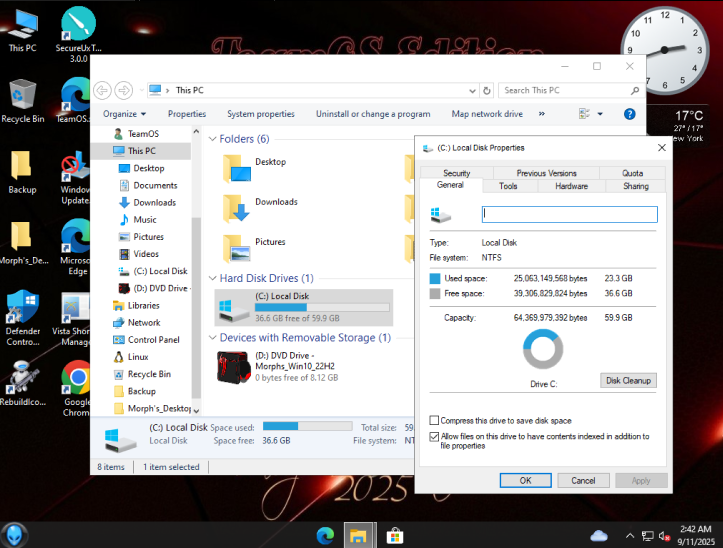Viewport: 723px width, 548px height.
Task: Switch to the Sharing tab
Action: pos(636,186)
